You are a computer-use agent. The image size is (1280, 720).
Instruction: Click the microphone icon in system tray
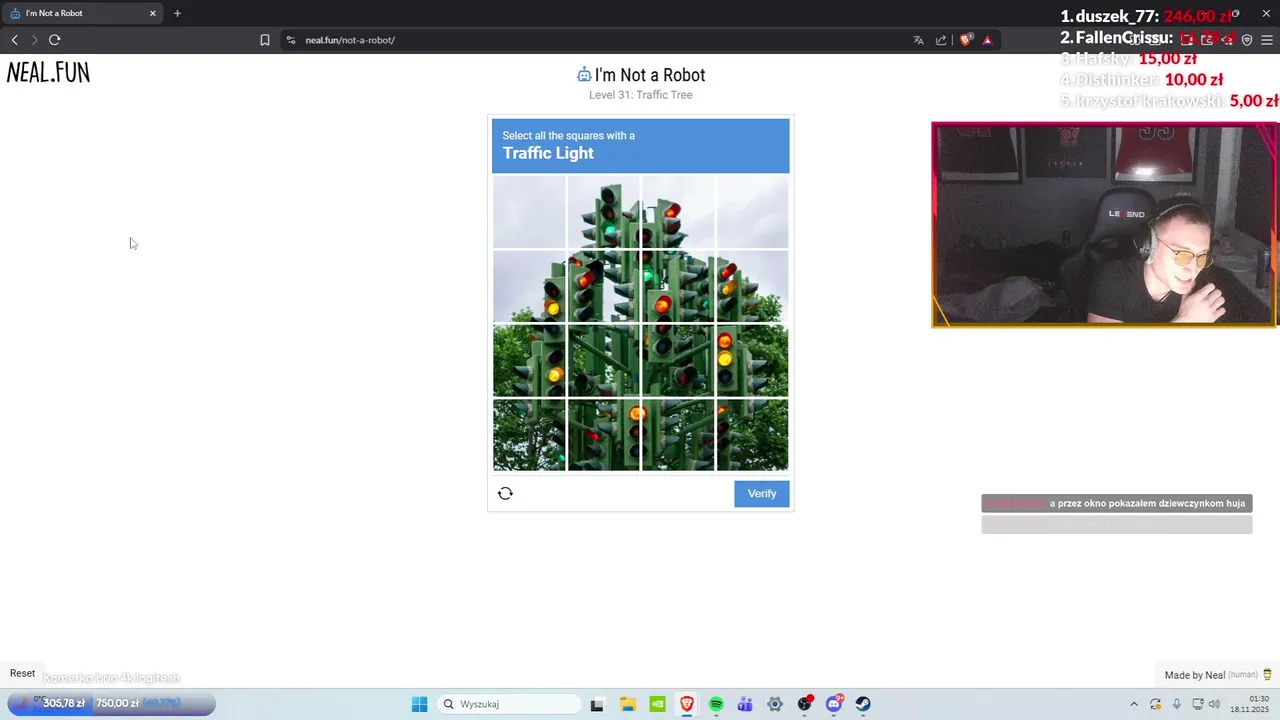click(x=1177, y=704)
